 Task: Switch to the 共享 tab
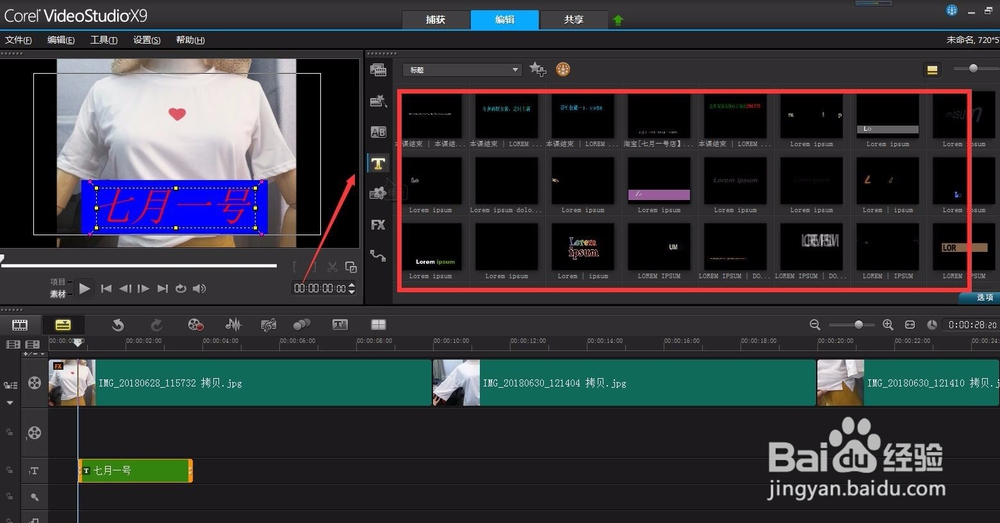[x=573, y=20]
